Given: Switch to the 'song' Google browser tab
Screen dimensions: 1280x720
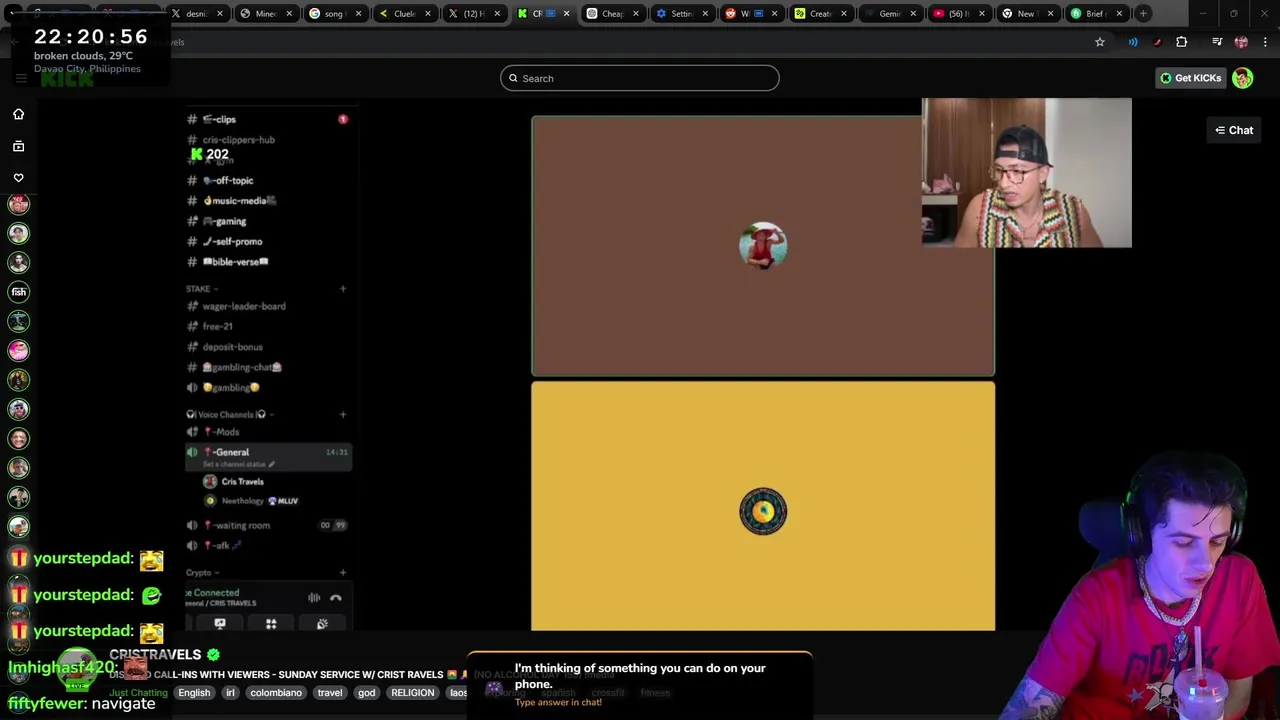Looking at the screenshot, I should click(335, 14).
